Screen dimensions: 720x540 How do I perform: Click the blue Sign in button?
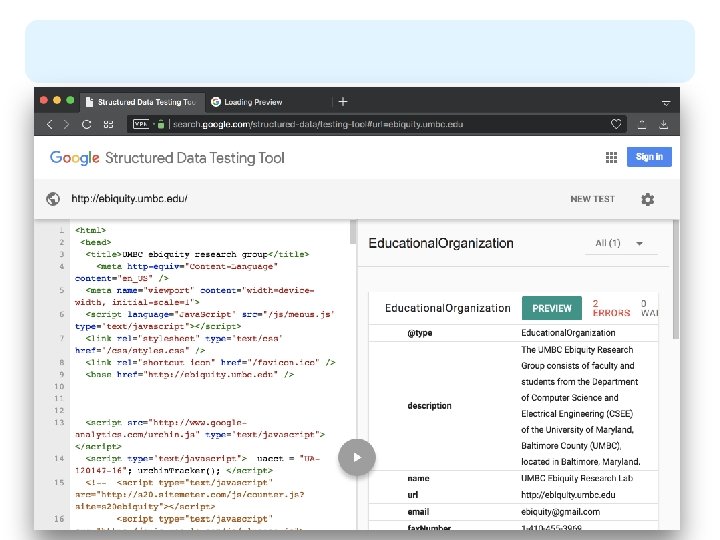coord(649,157)
